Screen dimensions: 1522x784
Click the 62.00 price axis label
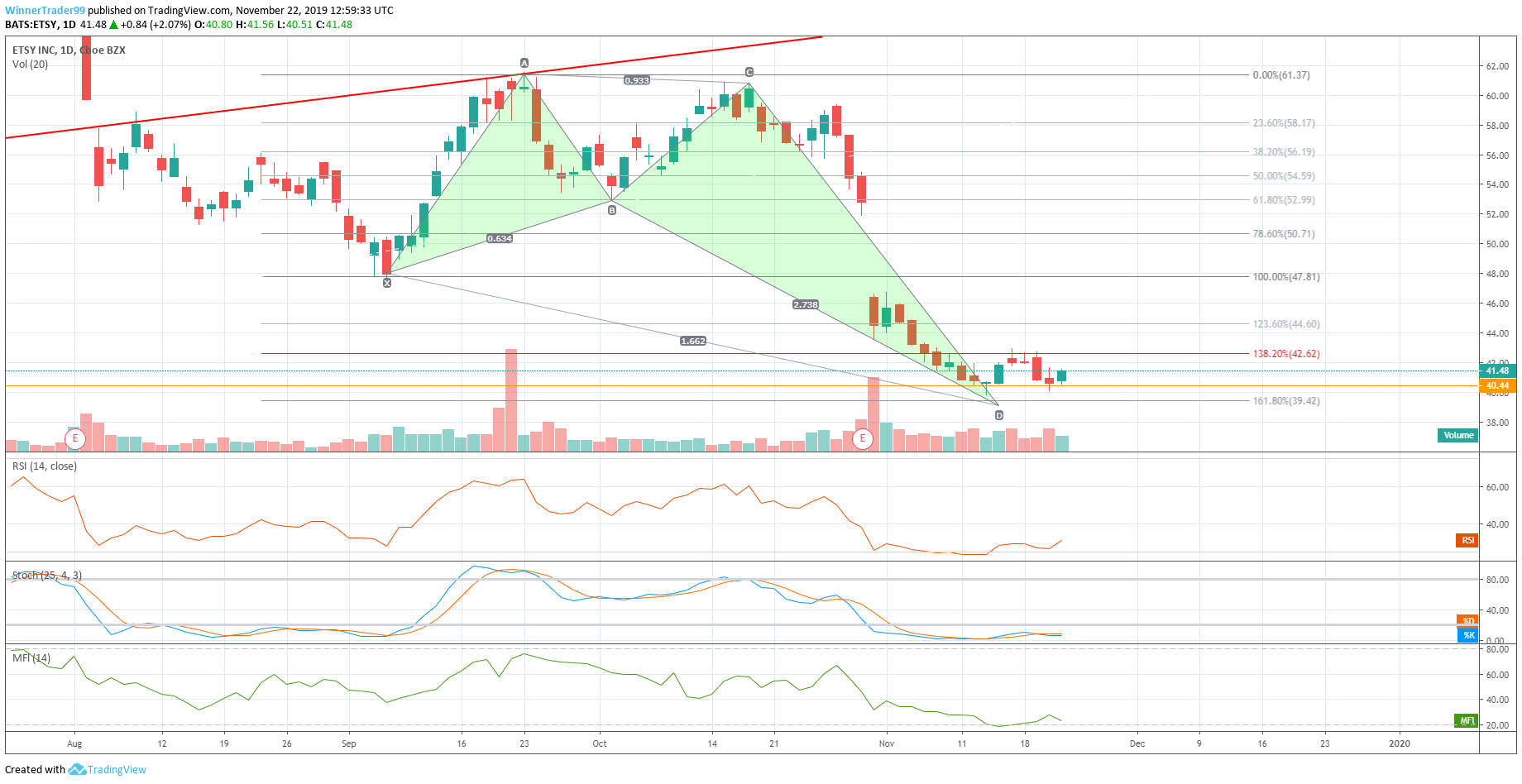[1497, 66]
